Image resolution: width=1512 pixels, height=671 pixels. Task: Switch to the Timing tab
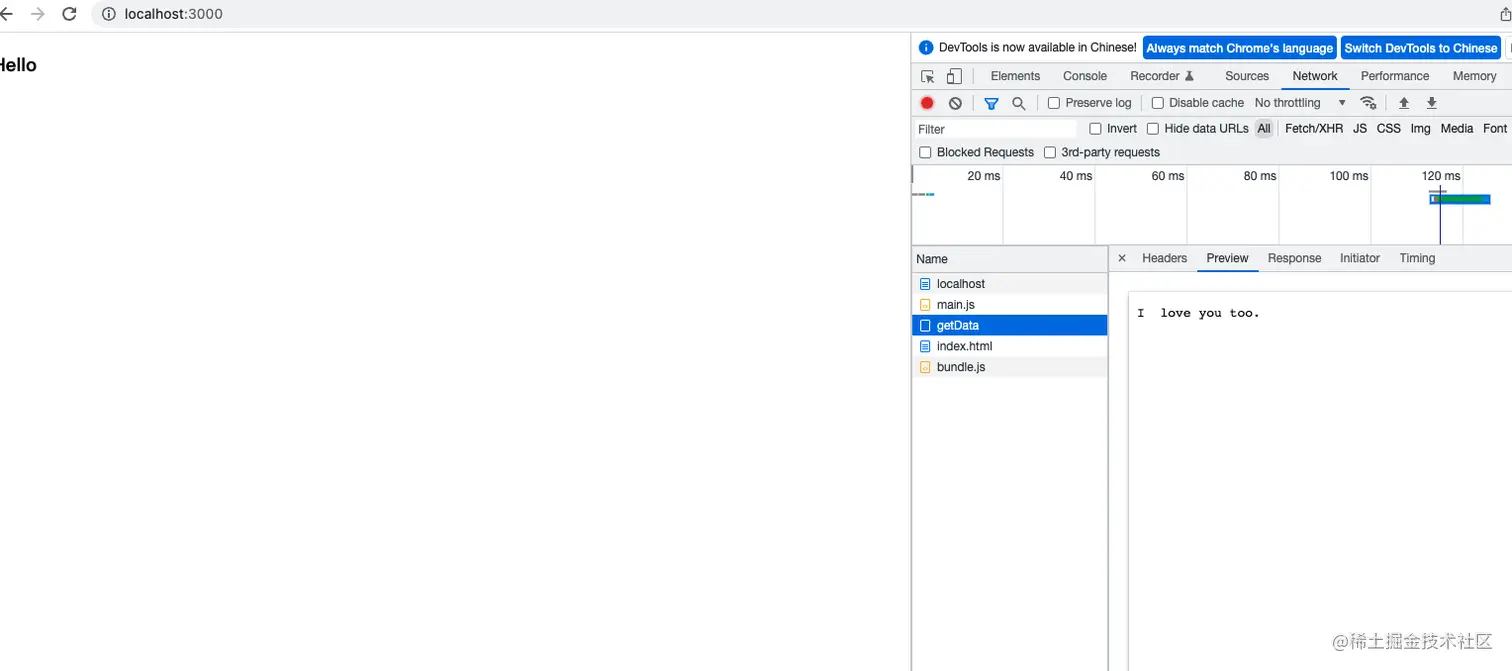(1417, 258)
